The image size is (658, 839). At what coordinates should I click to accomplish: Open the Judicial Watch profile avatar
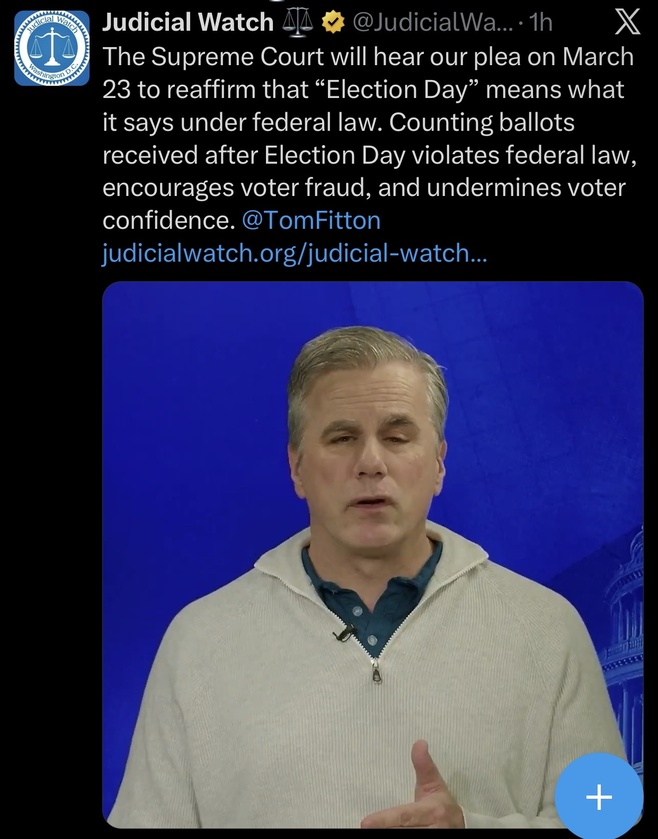[x=52, y=47]
